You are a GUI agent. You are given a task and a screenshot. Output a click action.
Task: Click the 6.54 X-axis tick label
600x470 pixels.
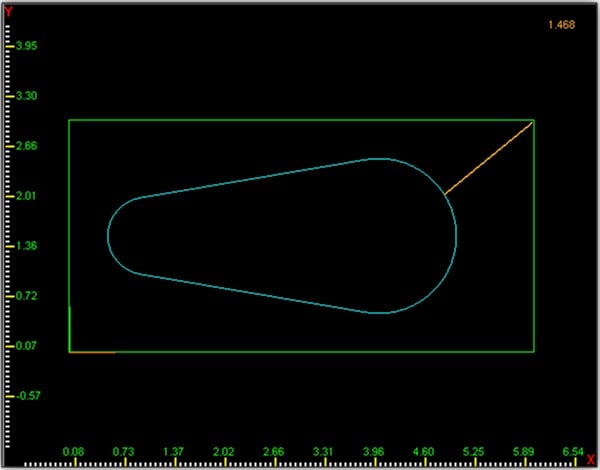(x=573, y=452)
